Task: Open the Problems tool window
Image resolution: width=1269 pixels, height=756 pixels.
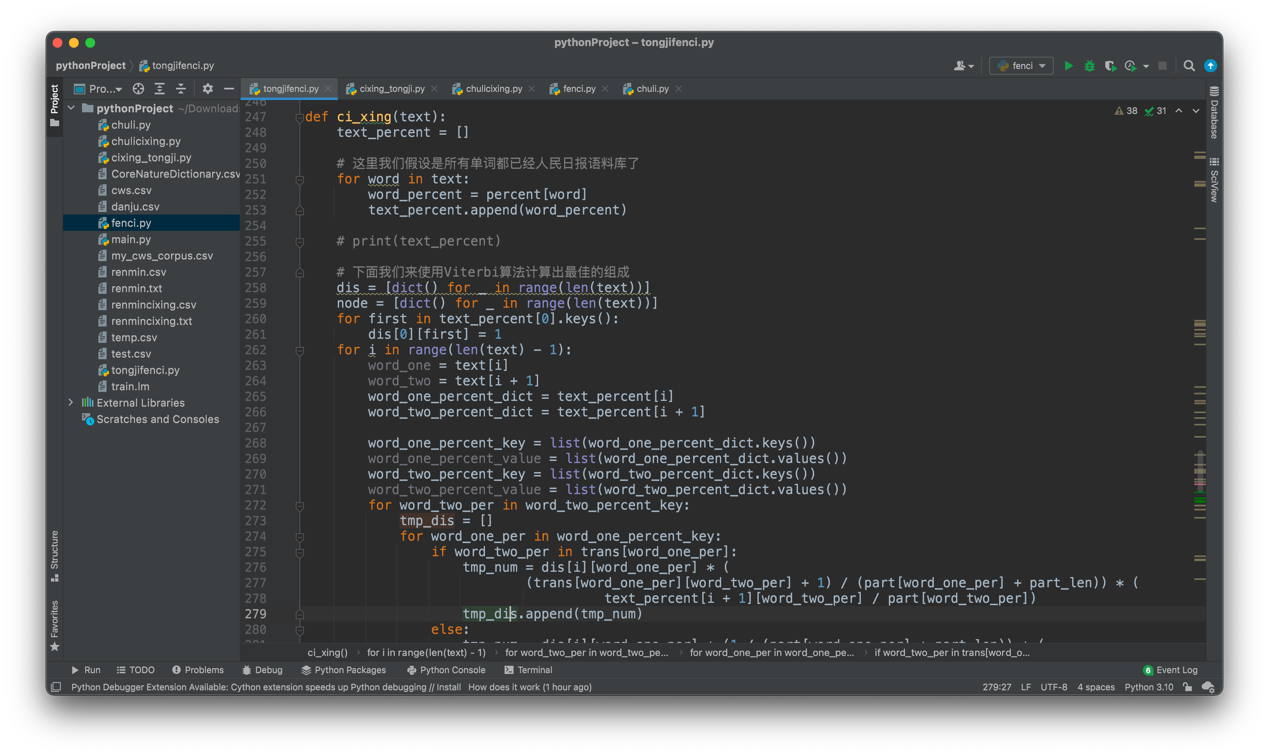Action: click(197, 670)
